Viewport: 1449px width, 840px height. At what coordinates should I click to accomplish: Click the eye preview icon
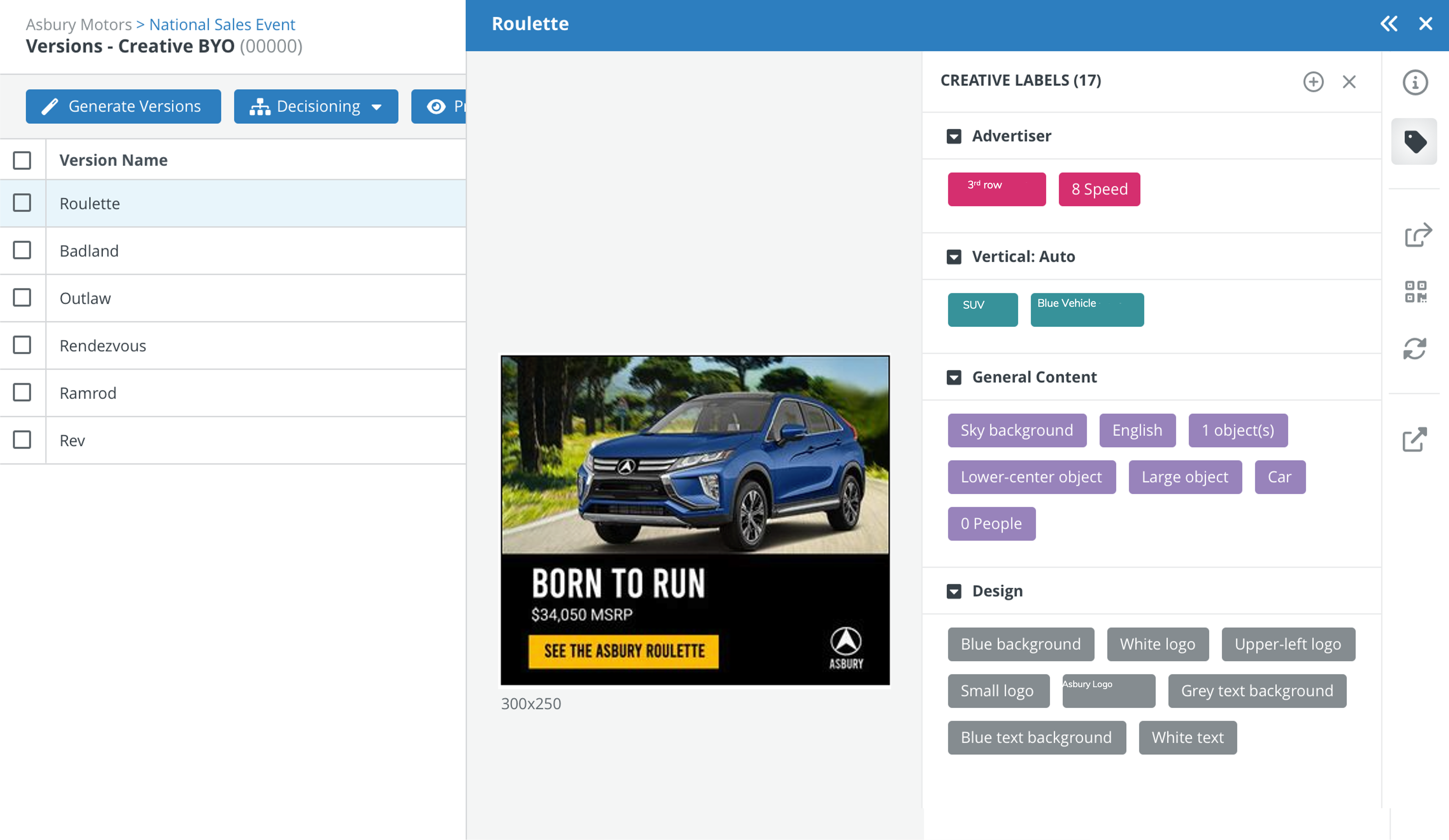pos(436,106)
